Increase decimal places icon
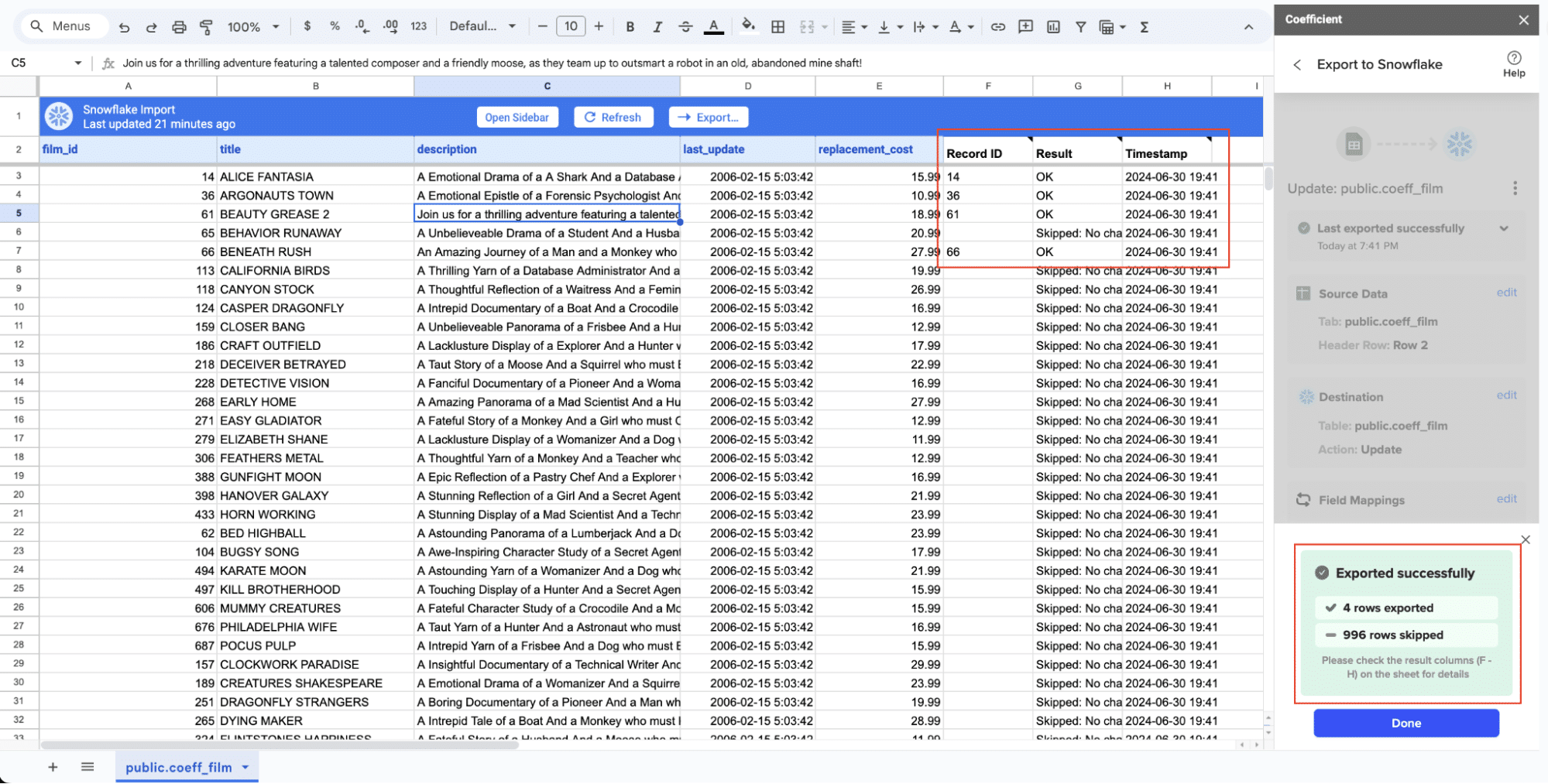Viewport: 1548px width, 784px height. point(390,26)
